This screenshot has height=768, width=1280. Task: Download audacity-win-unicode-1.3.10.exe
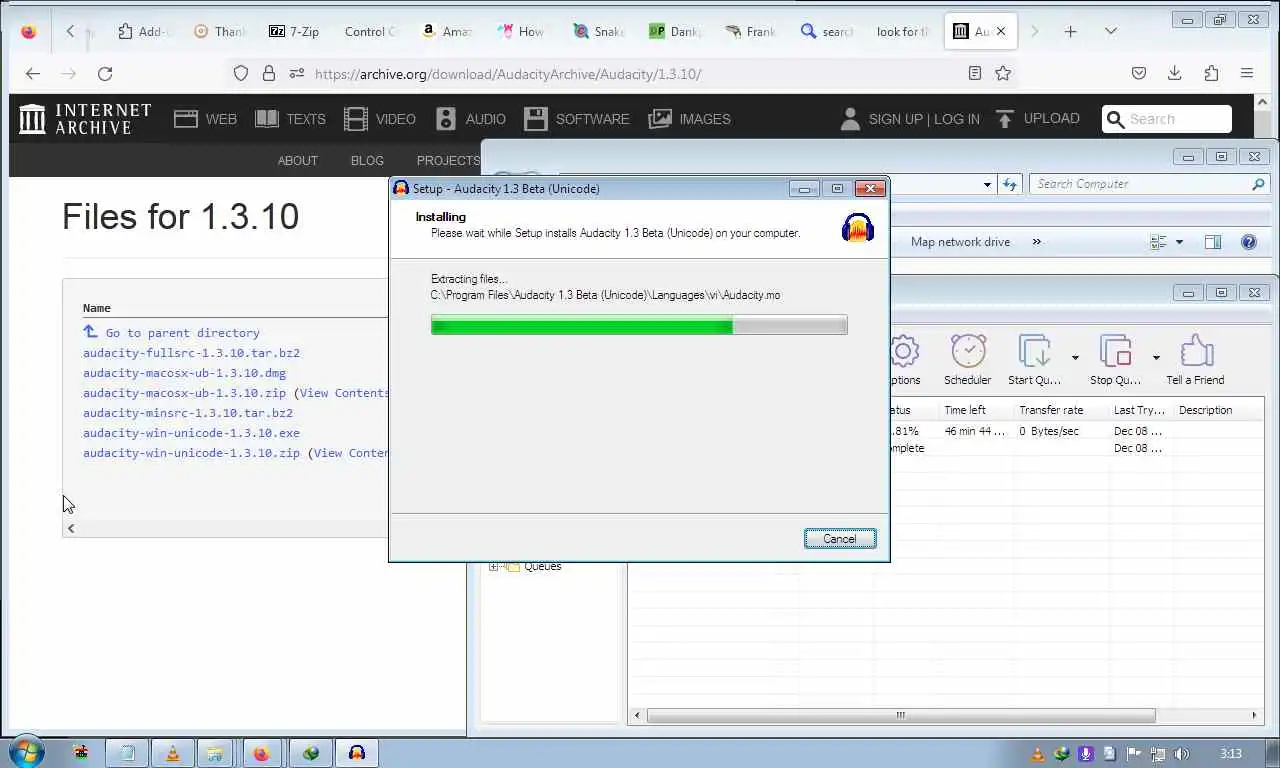click(x=191, y=433)
